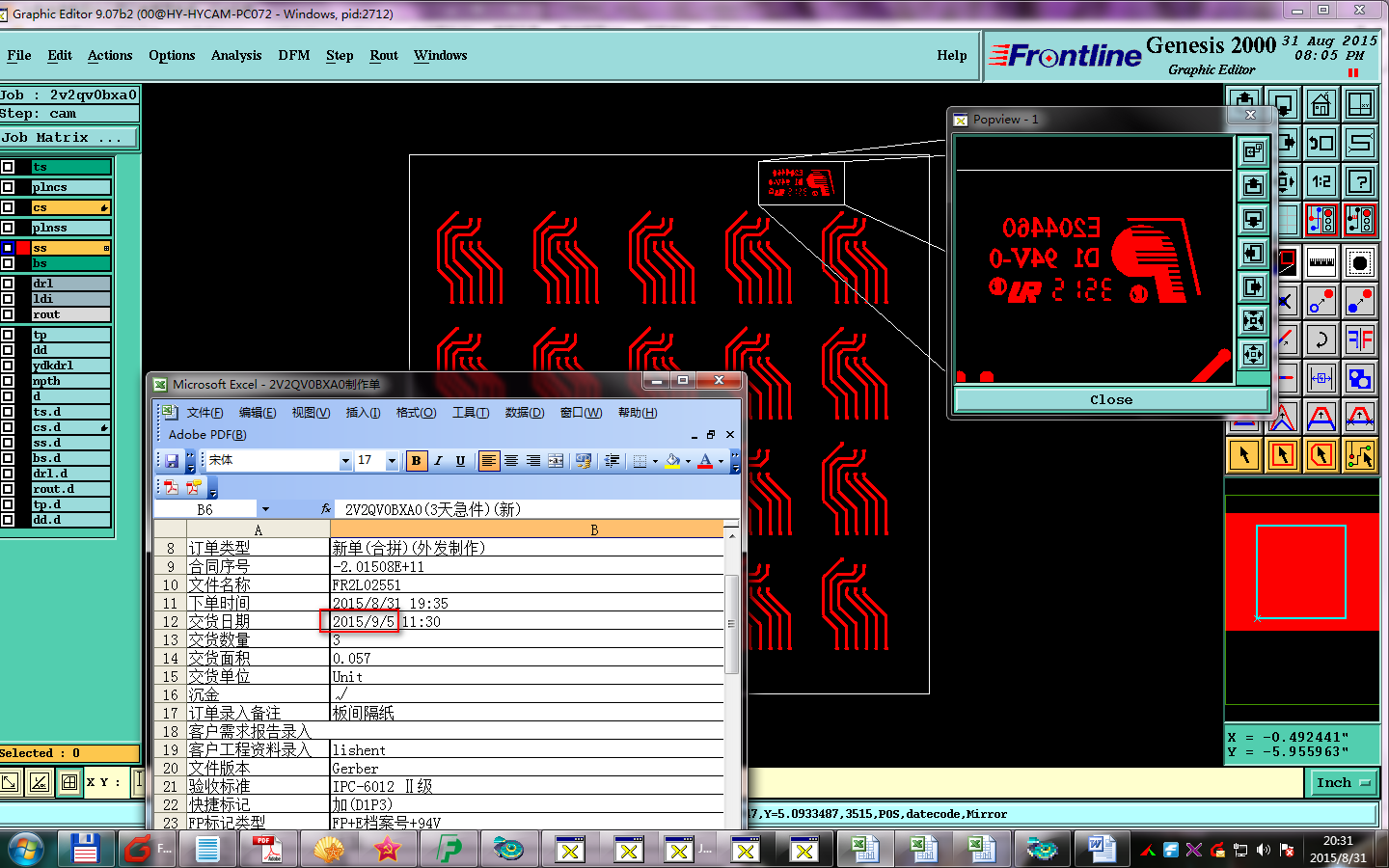The width and height of the screenshot is (1389, 868).
Task: Click the Excel formula bar content
Action: coord(538,509)
